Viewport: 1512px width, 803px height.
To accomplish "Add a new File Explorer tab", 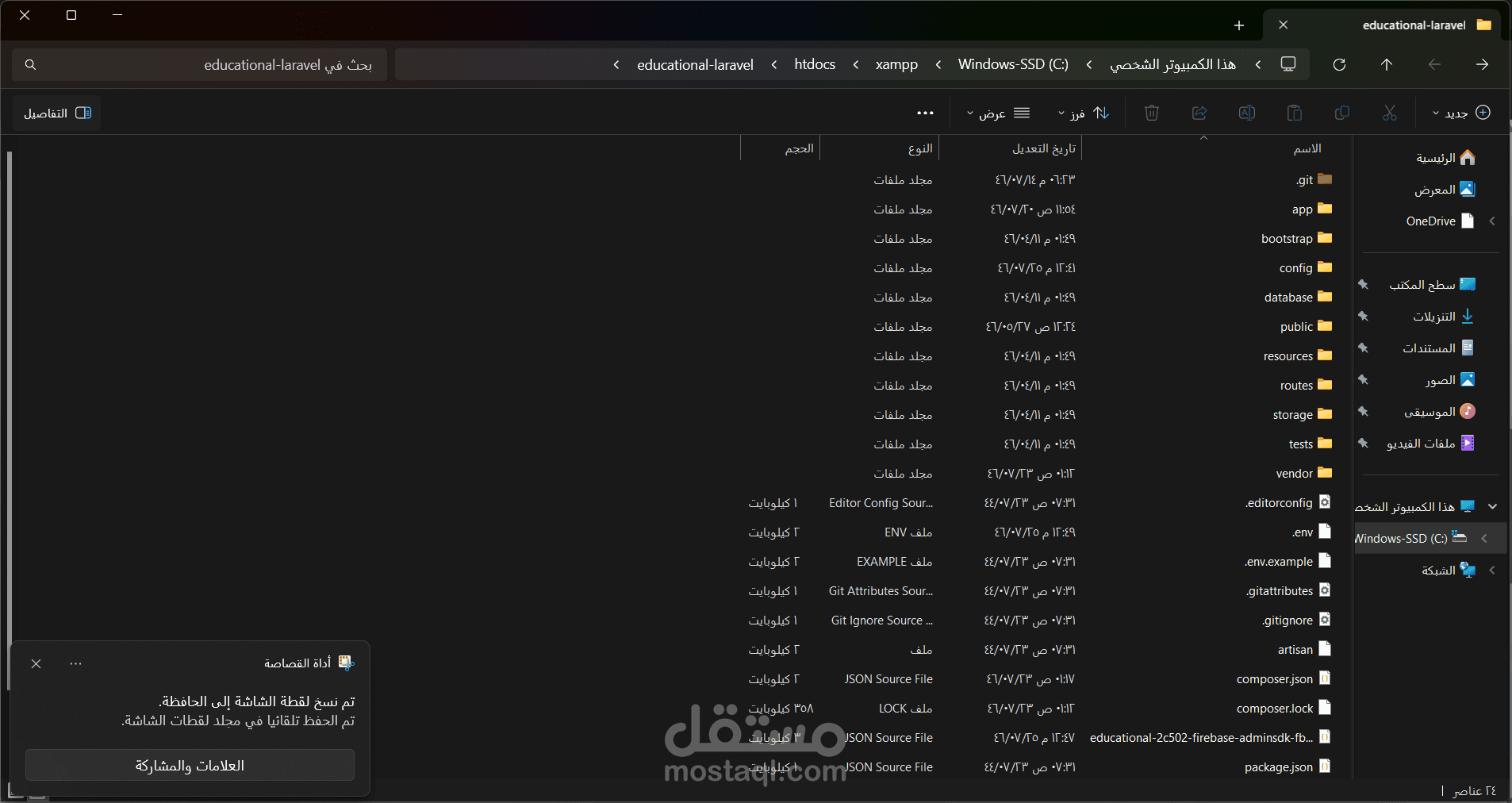I will coord(1239,25).
